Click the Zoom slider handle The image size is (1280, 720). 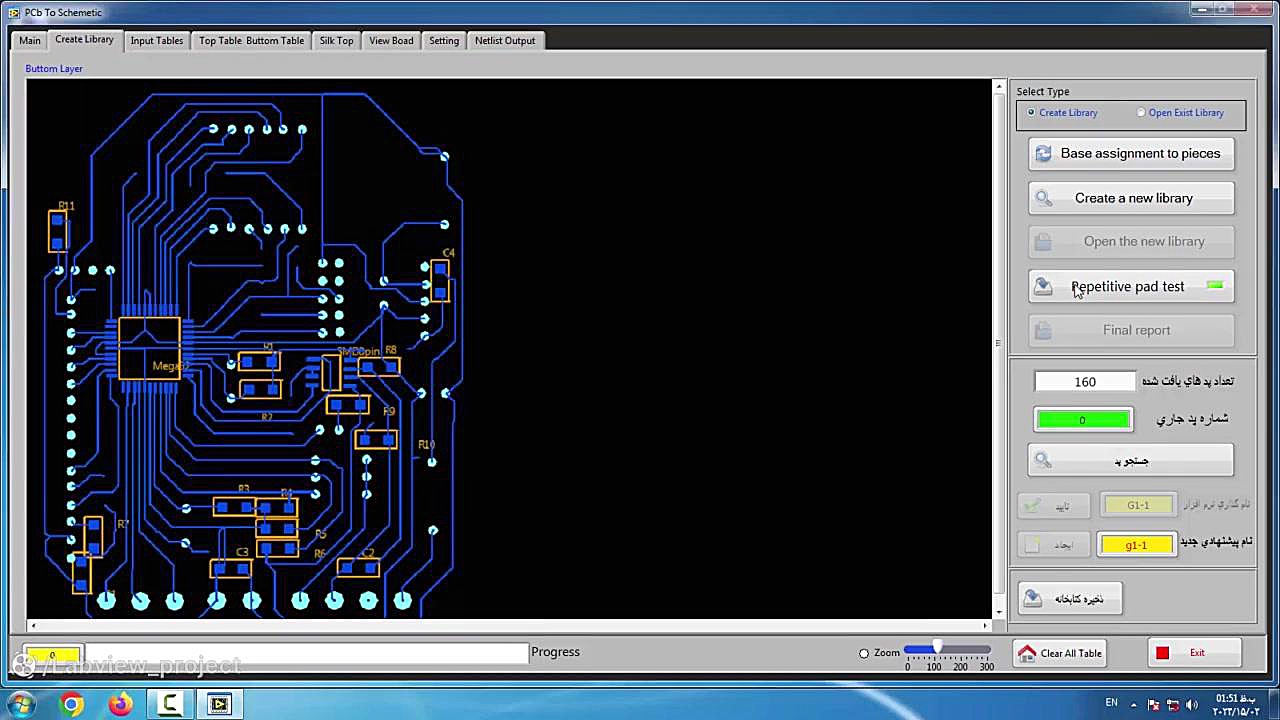[937, 649]
